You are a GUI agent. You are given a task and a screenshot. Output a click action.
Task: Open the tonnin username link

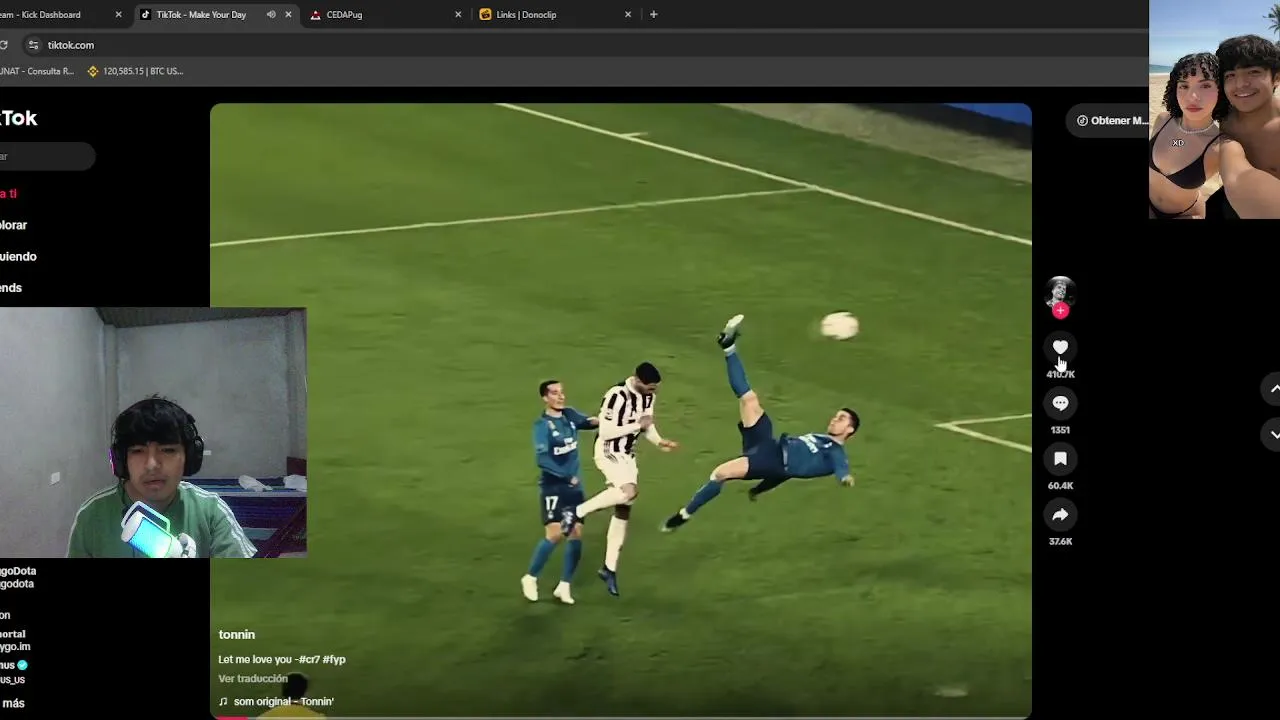(237, 635)
